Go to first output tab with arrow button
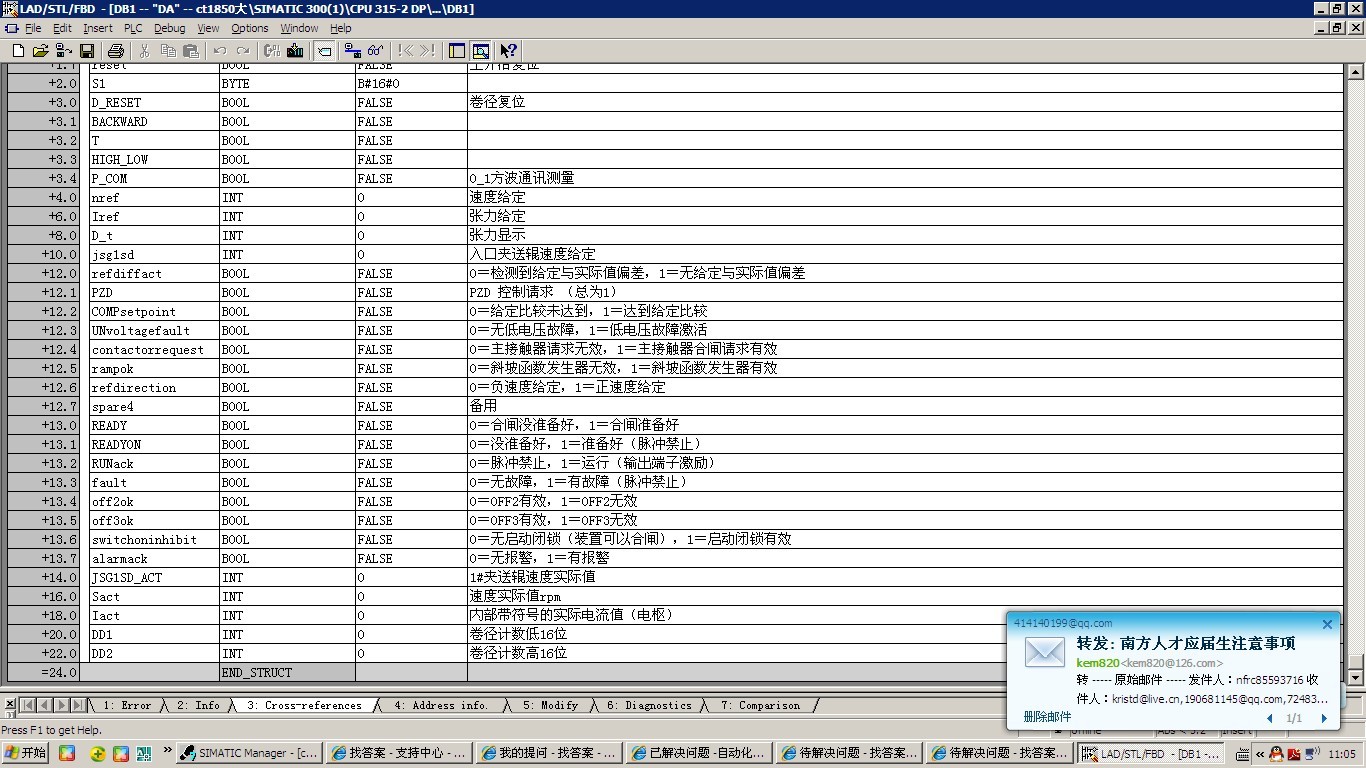 tap(28, 705)
